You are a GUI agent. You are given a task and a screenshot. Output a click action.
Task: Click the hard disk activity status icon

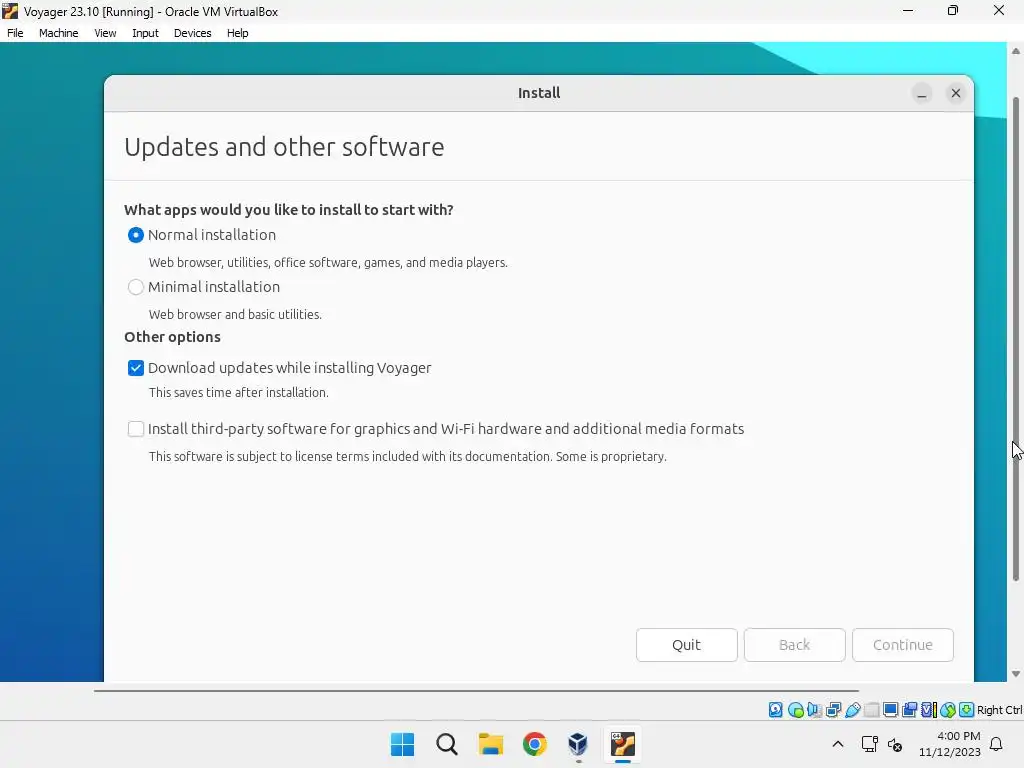[x=775, y=710]
